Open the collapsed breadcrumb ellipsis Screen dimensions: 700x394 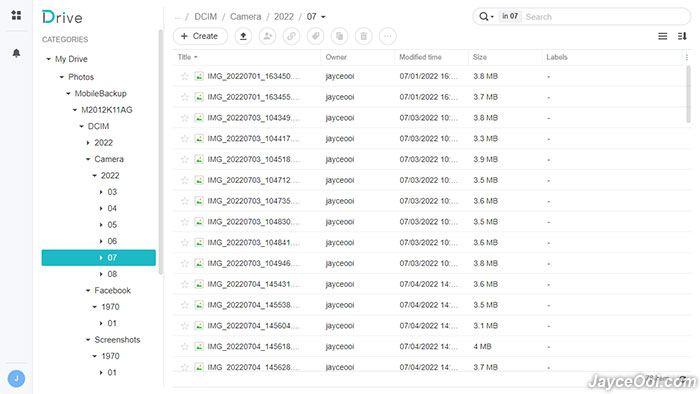click(x=177, y=17)
